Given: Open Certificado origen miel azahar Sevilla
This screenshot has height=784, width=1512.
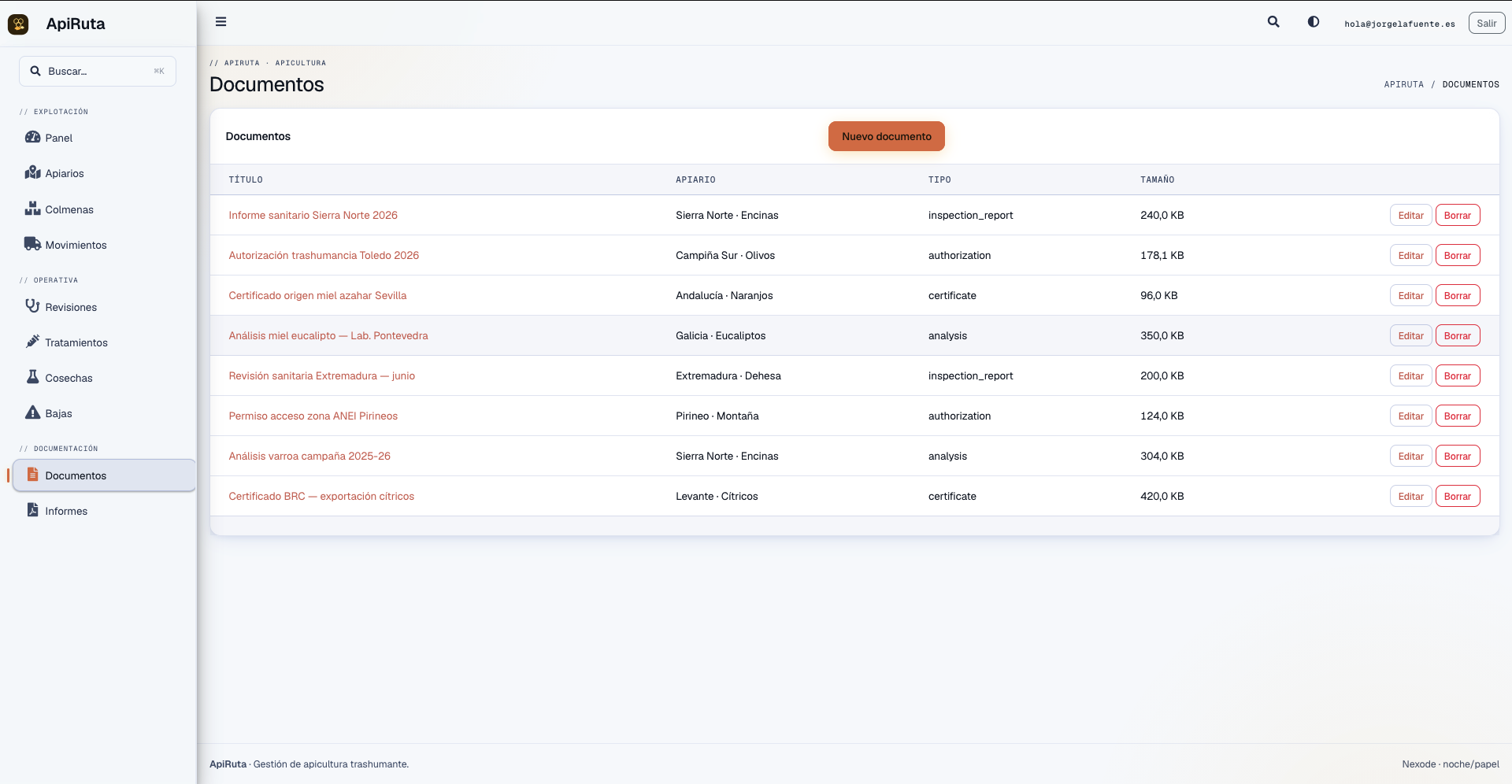Looking at the screenshot, I should pos(317,295).
